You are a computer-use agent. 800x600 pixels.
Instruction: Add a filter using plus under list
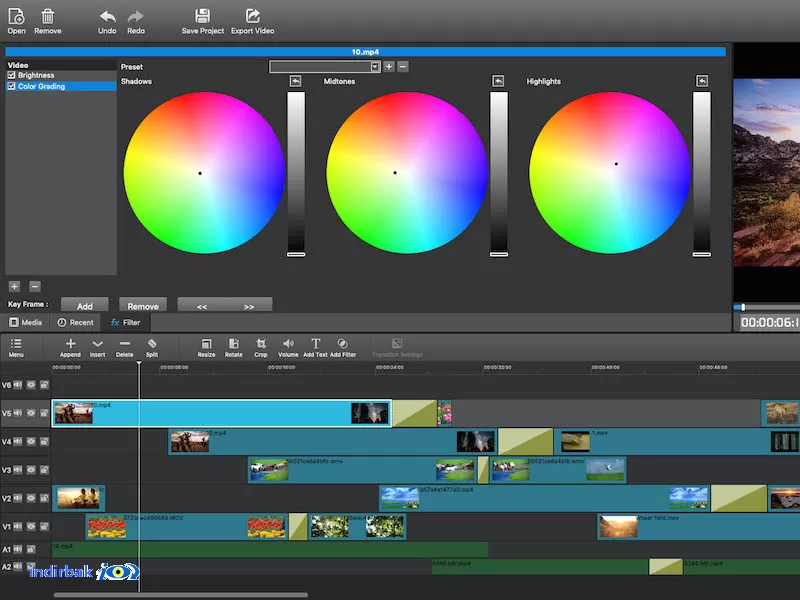pos(14,286)
